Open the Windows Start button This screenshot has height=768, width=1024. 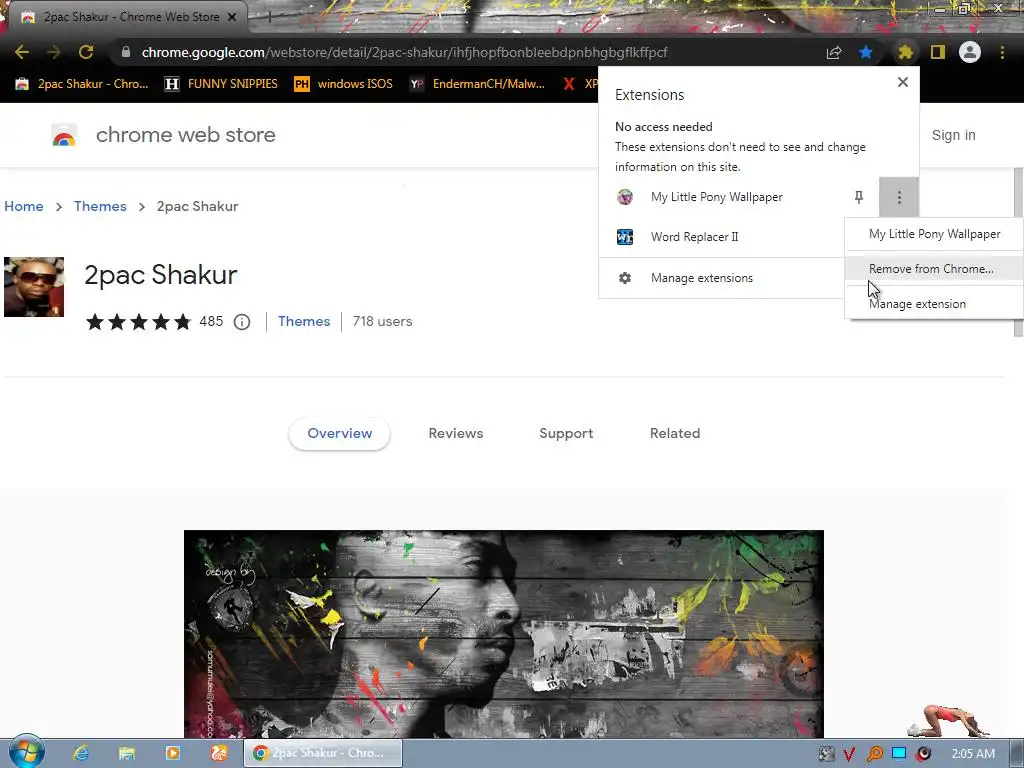26,752
